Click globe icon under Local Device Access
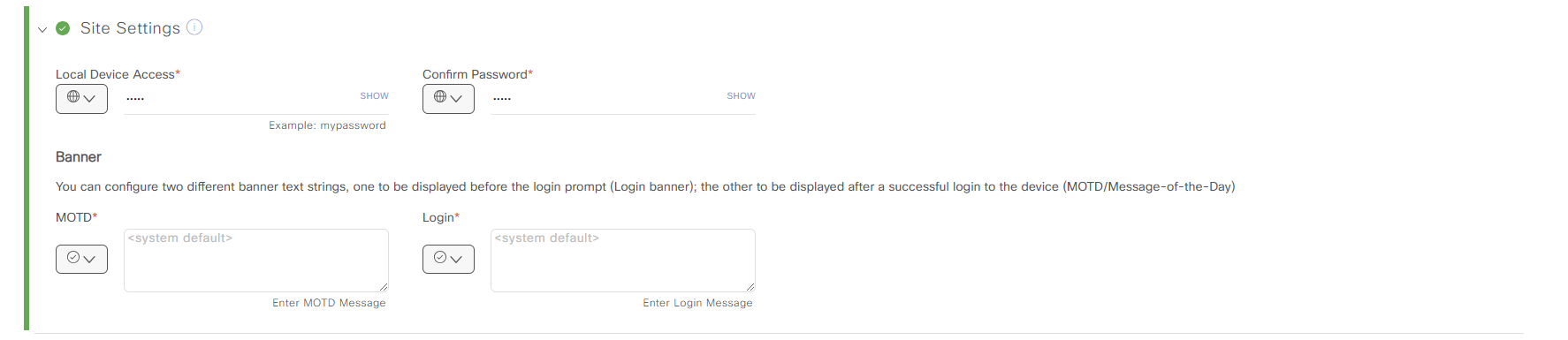Image resolution: width=1568 pixels, height=340 pixels. coord(73,97)
